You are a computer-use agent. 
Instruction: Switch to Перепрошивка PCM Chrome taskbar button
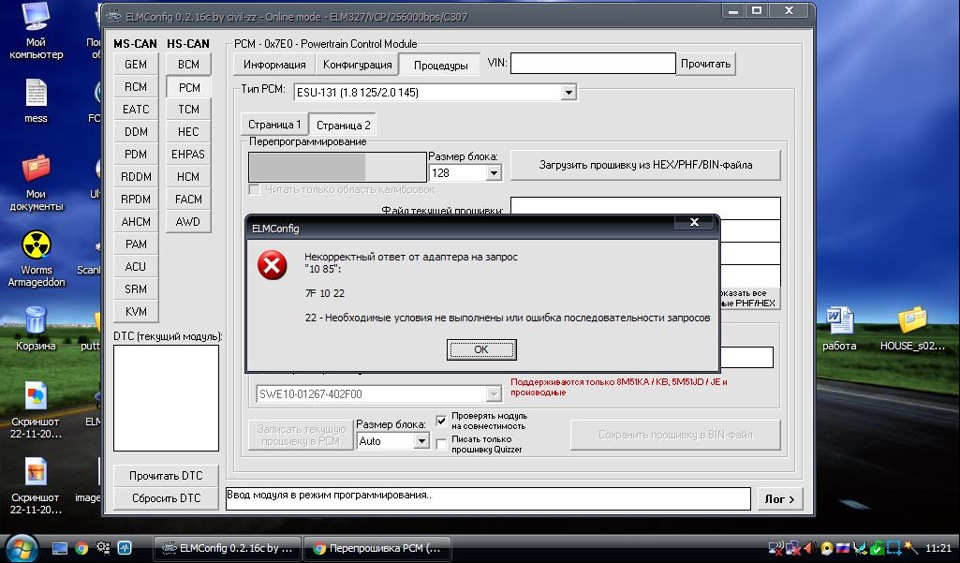pyautogui.click(x=377, y=548)
